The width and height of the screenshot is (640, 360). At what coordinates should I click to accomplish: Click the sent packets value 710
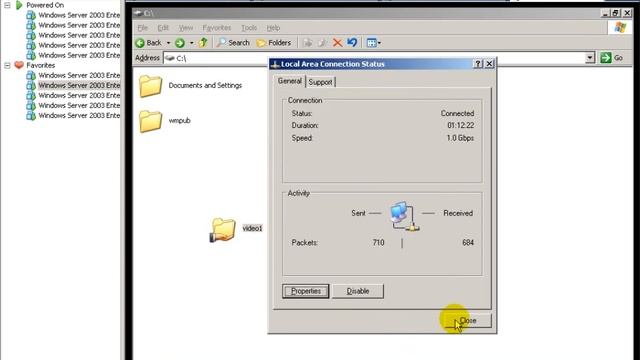point(378,242)
